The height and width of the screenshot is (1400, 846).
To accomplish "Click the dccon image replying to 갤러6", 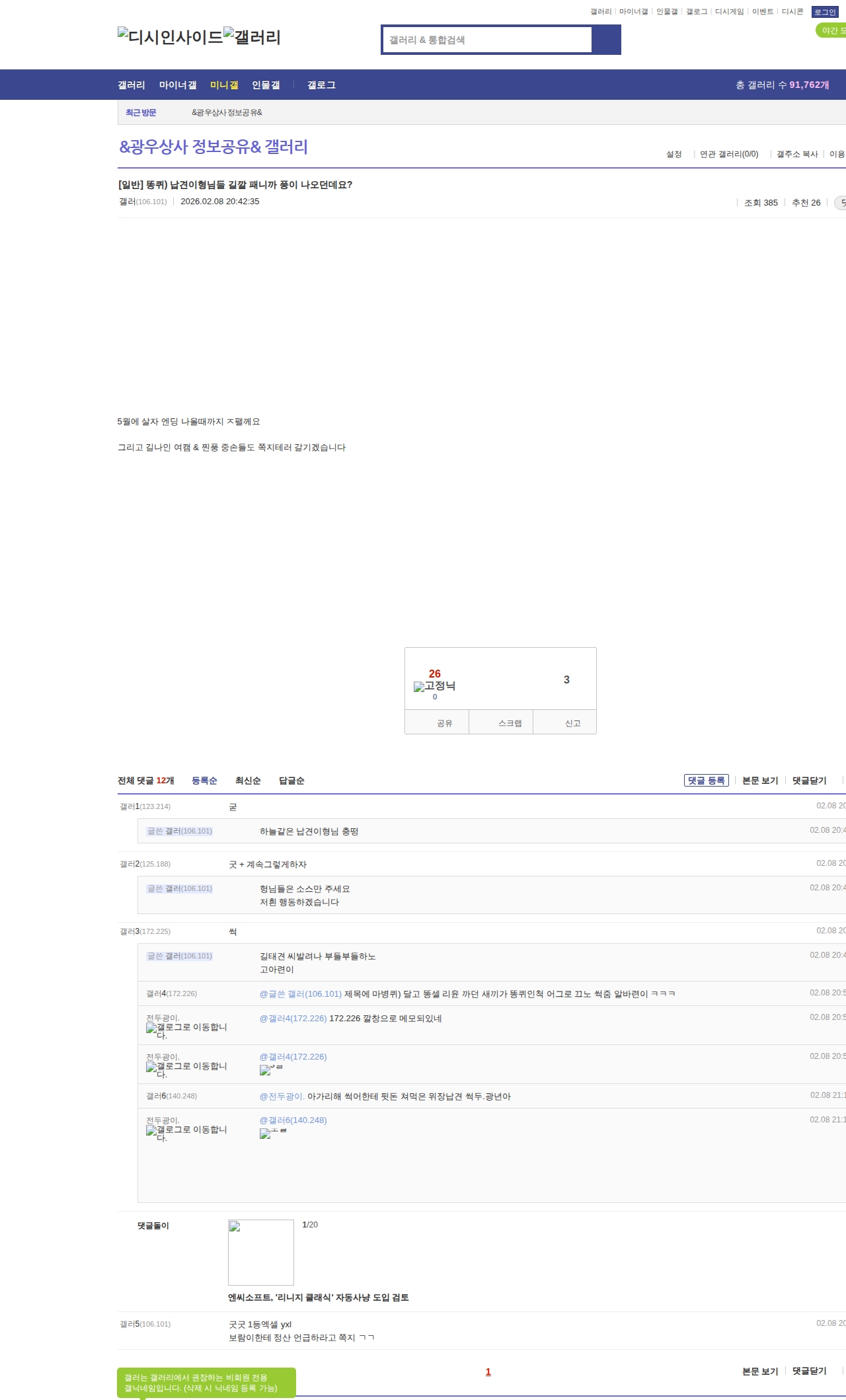I will (x=273, y=1134).
